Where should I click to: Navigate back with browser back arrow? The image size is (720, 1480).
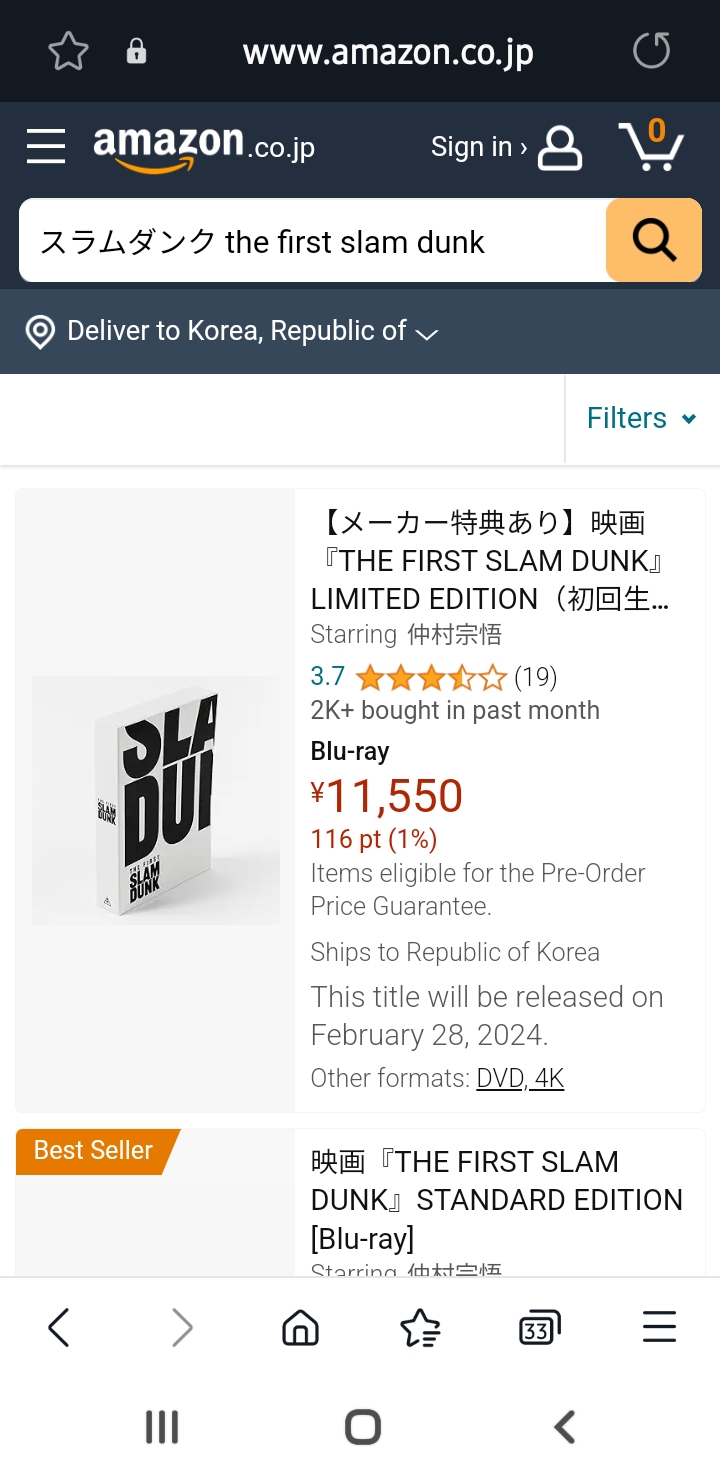[59, 1328]
